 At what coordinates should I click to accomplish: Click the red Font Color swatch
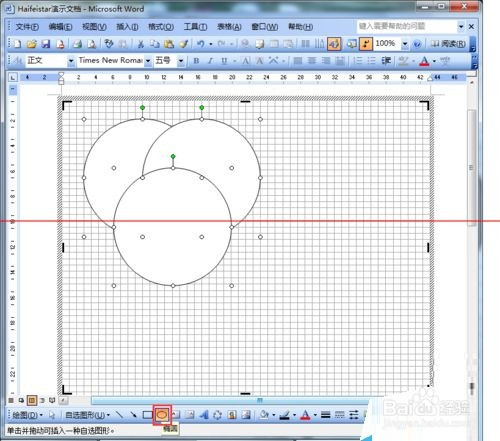coord(305,415)
